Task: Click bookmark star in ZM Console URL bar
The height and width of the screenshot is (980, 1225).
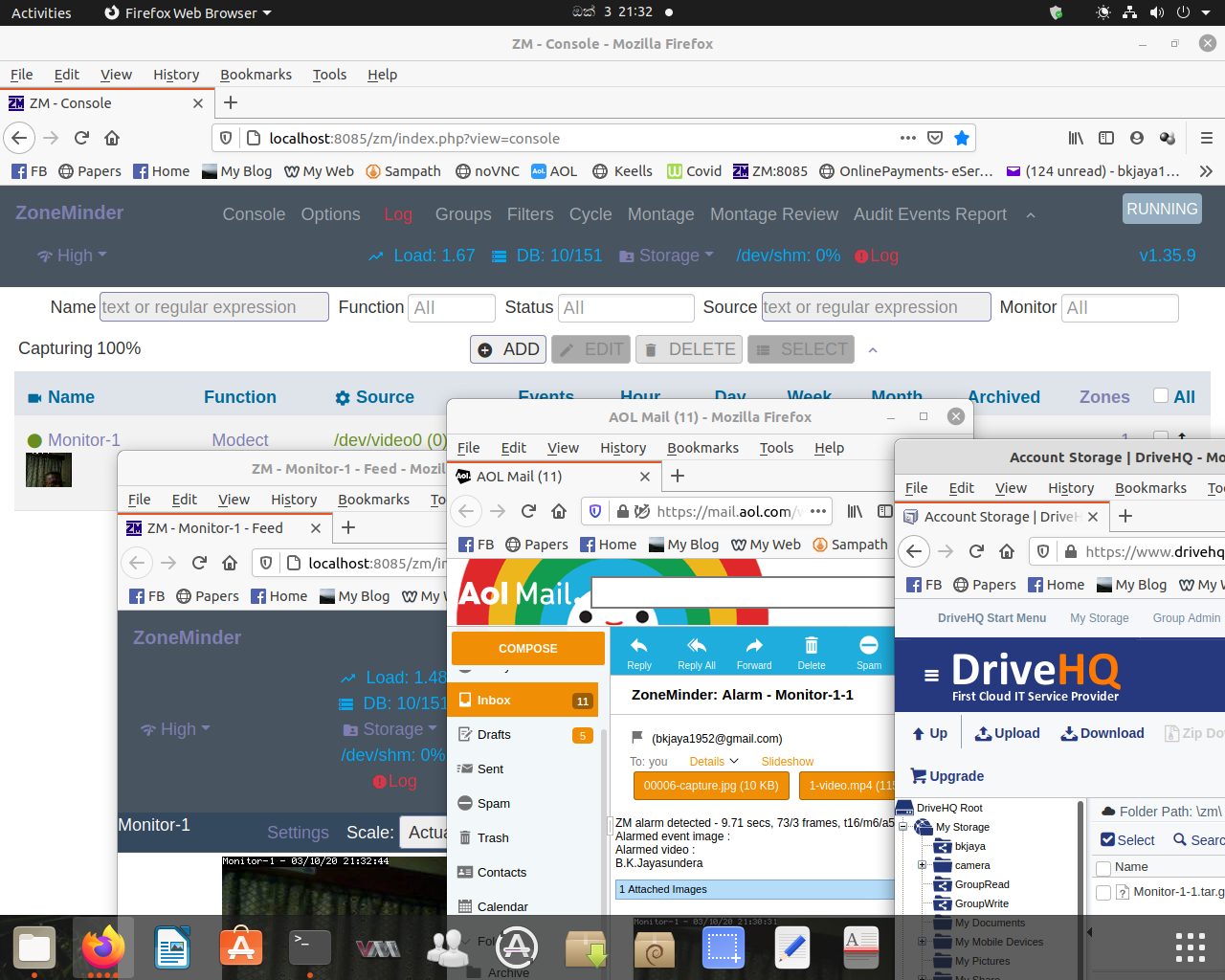Action: coord(962,138)
